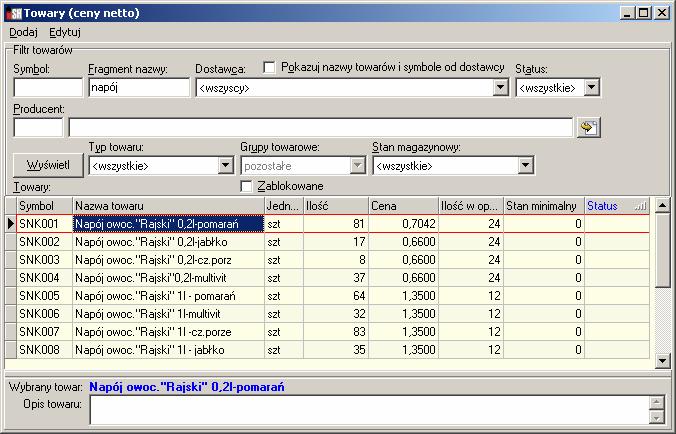Viewport: 676px width, 434px height.
Task: Click Napój owoc."Rajski"0,2l-multivit cell
Action: coord(168,278)
